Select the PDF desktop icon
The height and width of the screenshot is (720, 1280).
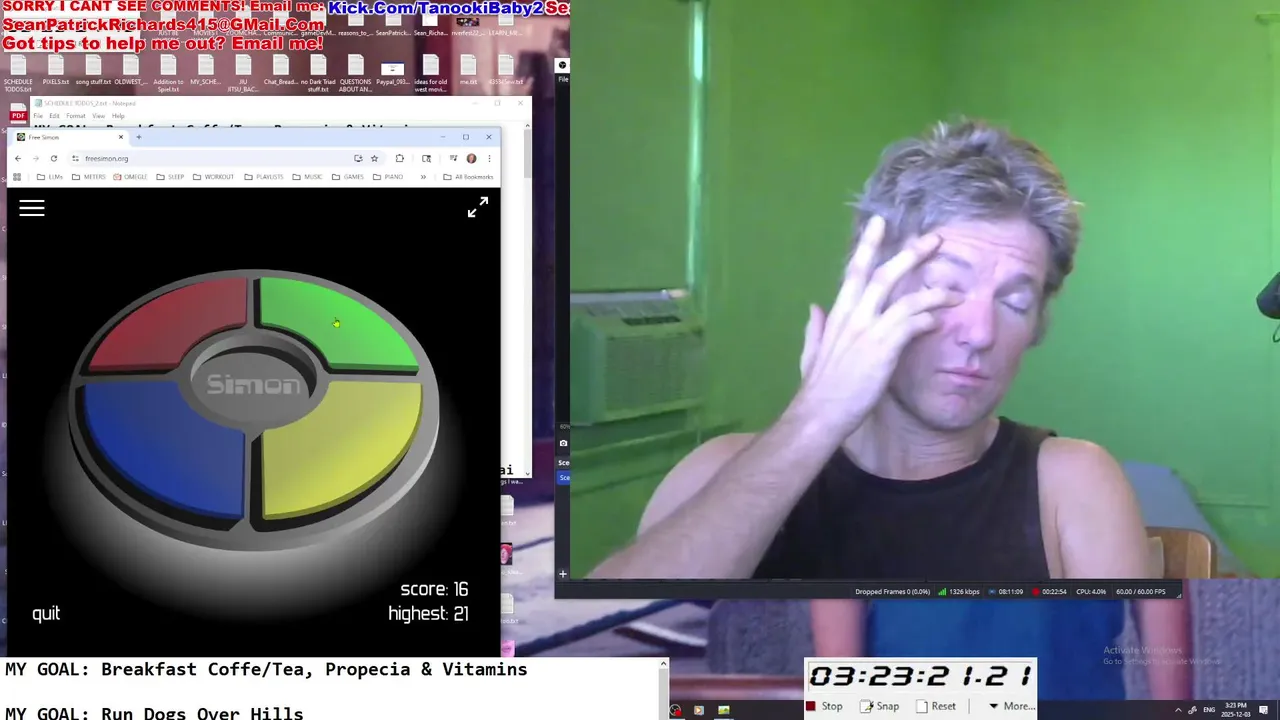[x=18, y=115]
